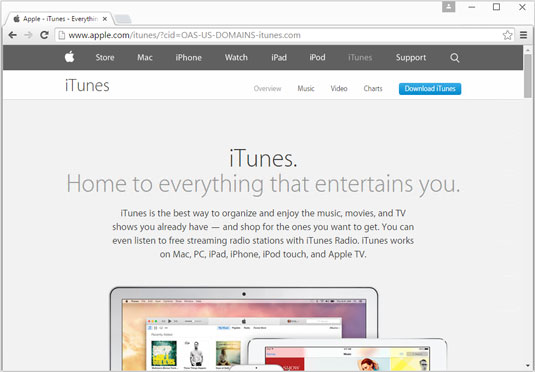The height and width of the screenshot is (372, 535).
Task: Open the Video sub-navigation link
Action: pyautogui.click(x=339, y=89)
